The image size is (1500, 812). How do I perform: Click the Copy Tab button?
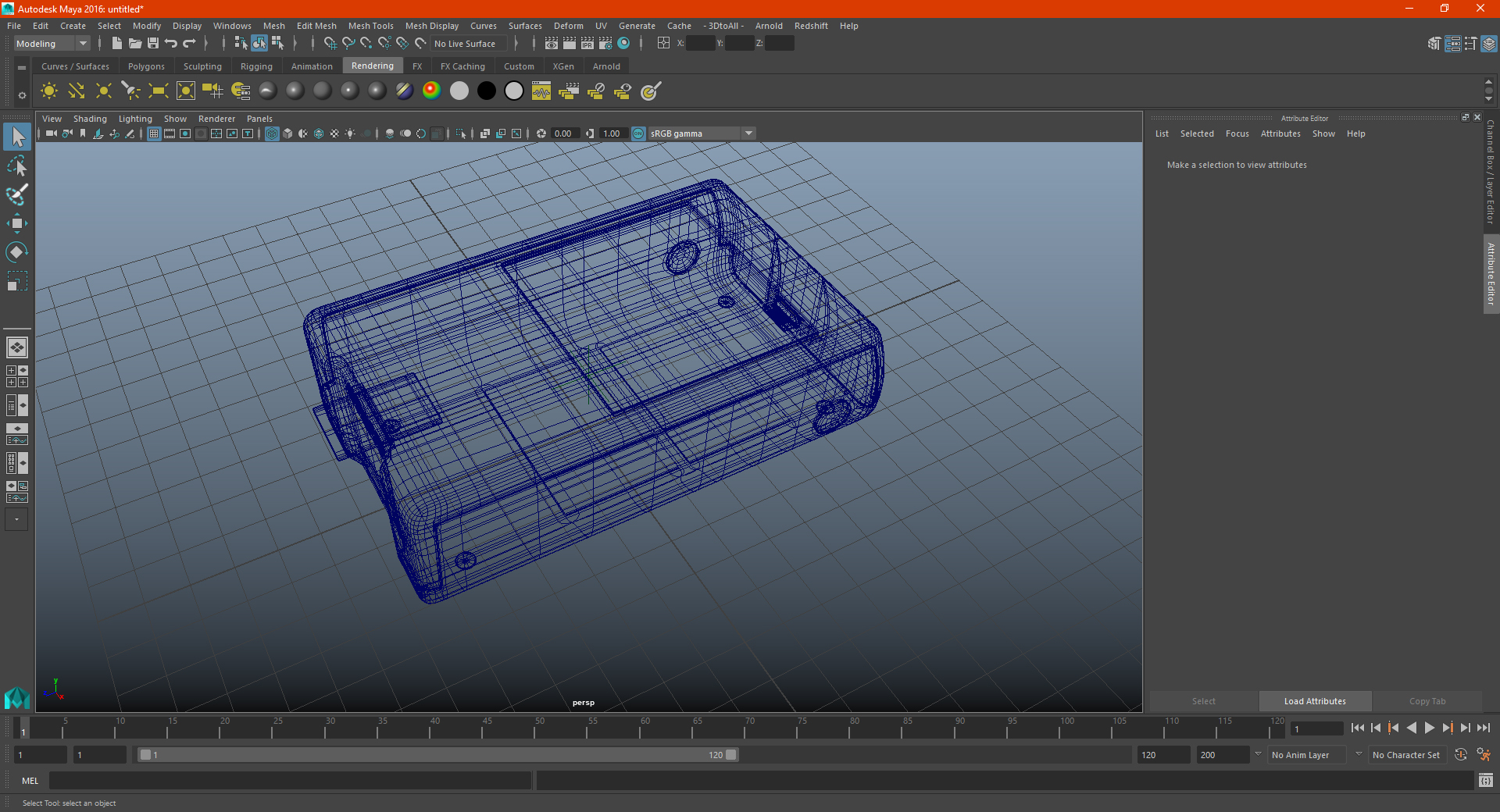[x=1427, y=701]
